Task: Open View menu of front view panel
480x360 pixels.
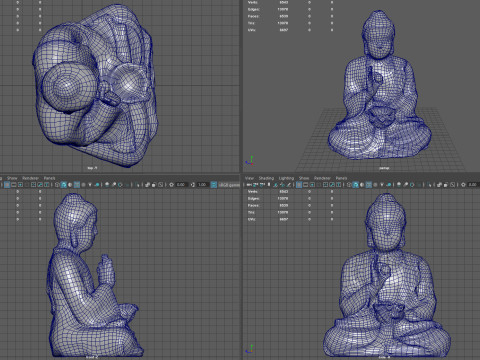Action: tap(249, 178)
